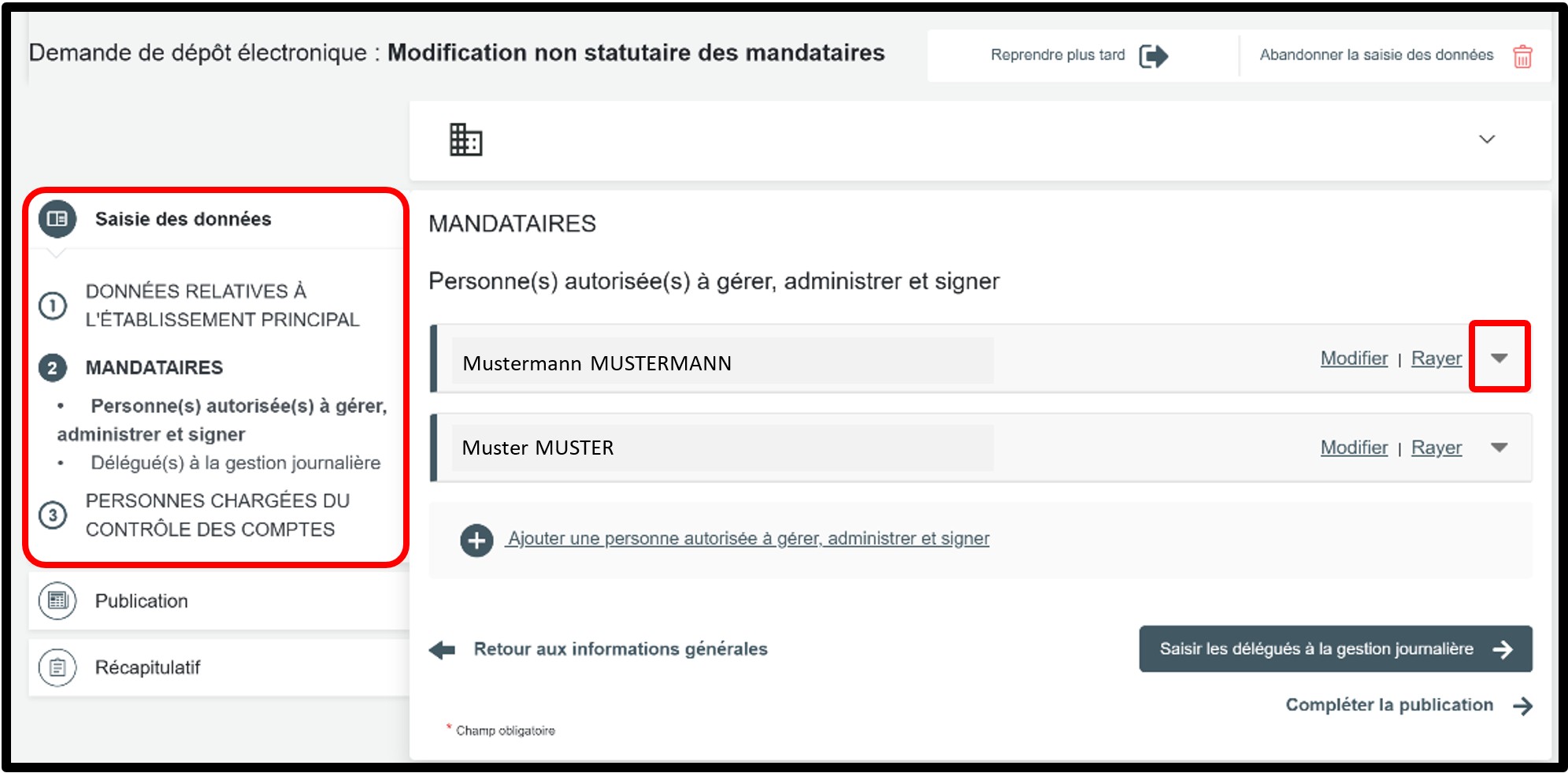The width and height of the screenshot is (1568, 773).
Task: Select the Muster MUSTER name field
Action: [x=721, y=448]
